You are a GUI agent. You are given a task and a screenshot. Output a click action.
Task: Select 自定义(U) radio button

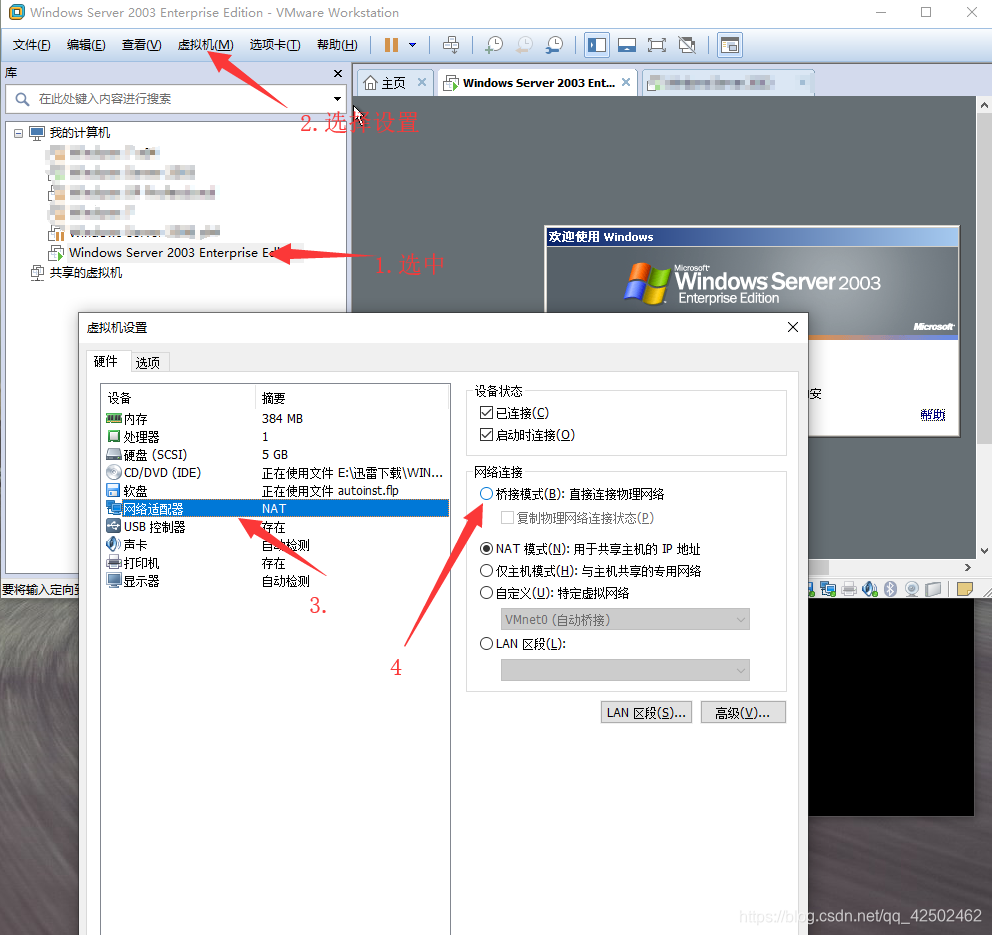coord(486,593)
